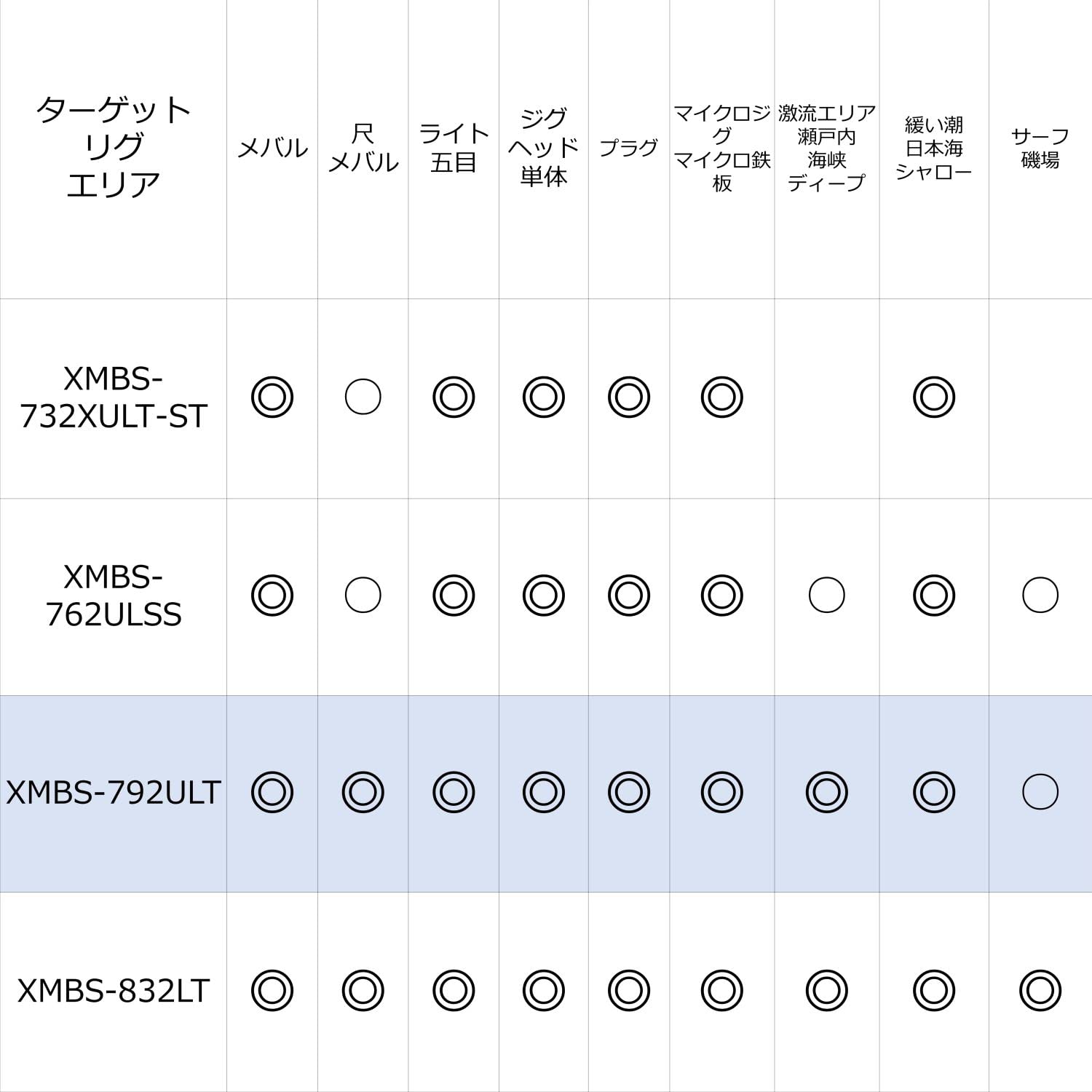Click the プラグ column header
The height and width of the screenshot is (1092, 1092).
point(628,148)
